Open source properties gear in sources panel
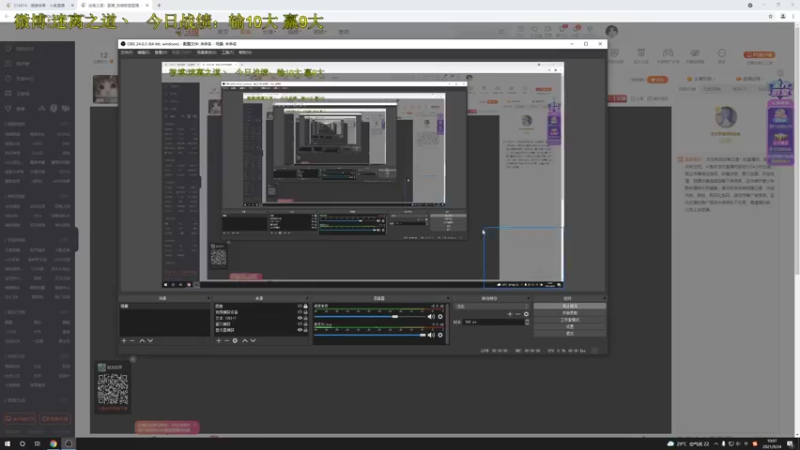The height and width of the screenshot is (450, 800). [235, 340]
